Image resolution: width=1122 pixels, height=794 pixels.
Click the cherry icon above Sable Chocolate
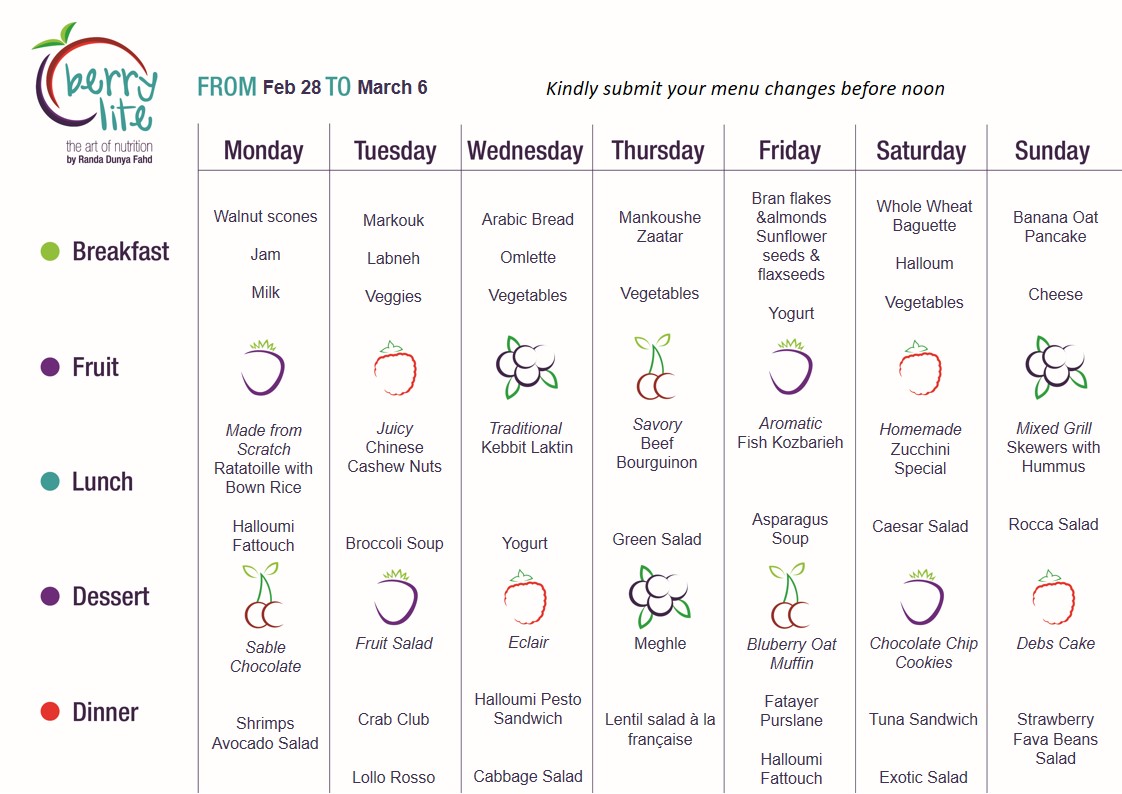263,595
